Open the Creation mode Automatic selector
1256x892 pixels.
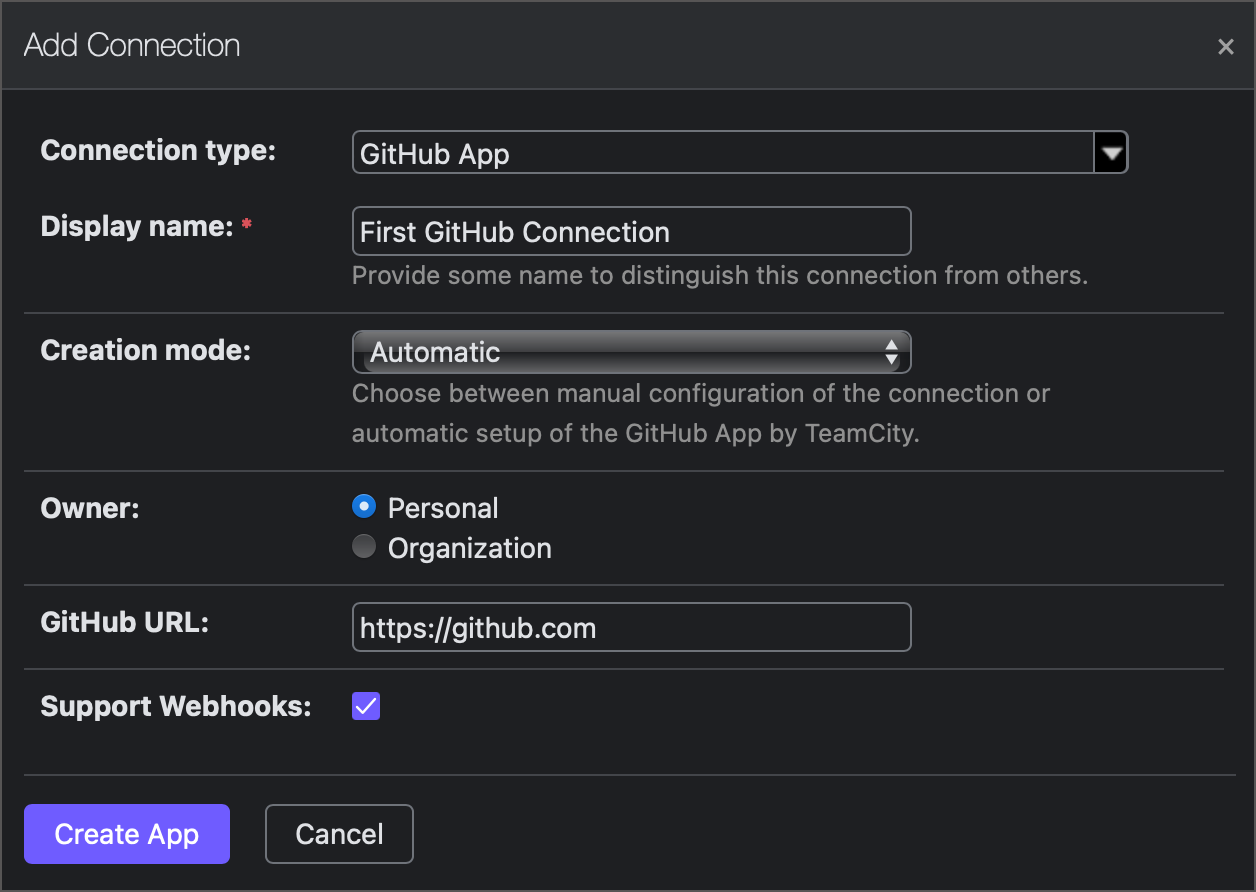click(x=631, y=352)
